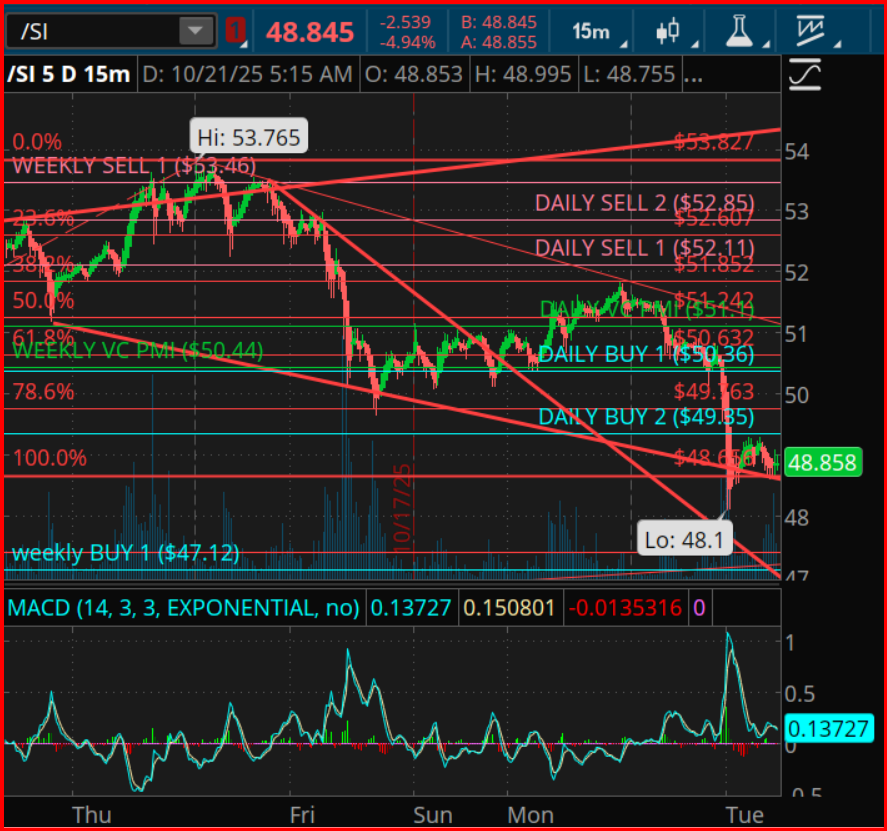Click the Hi: 53.765 price bubble
The width and height of the screenshot is (887, 831).
(x=248, y=138)
